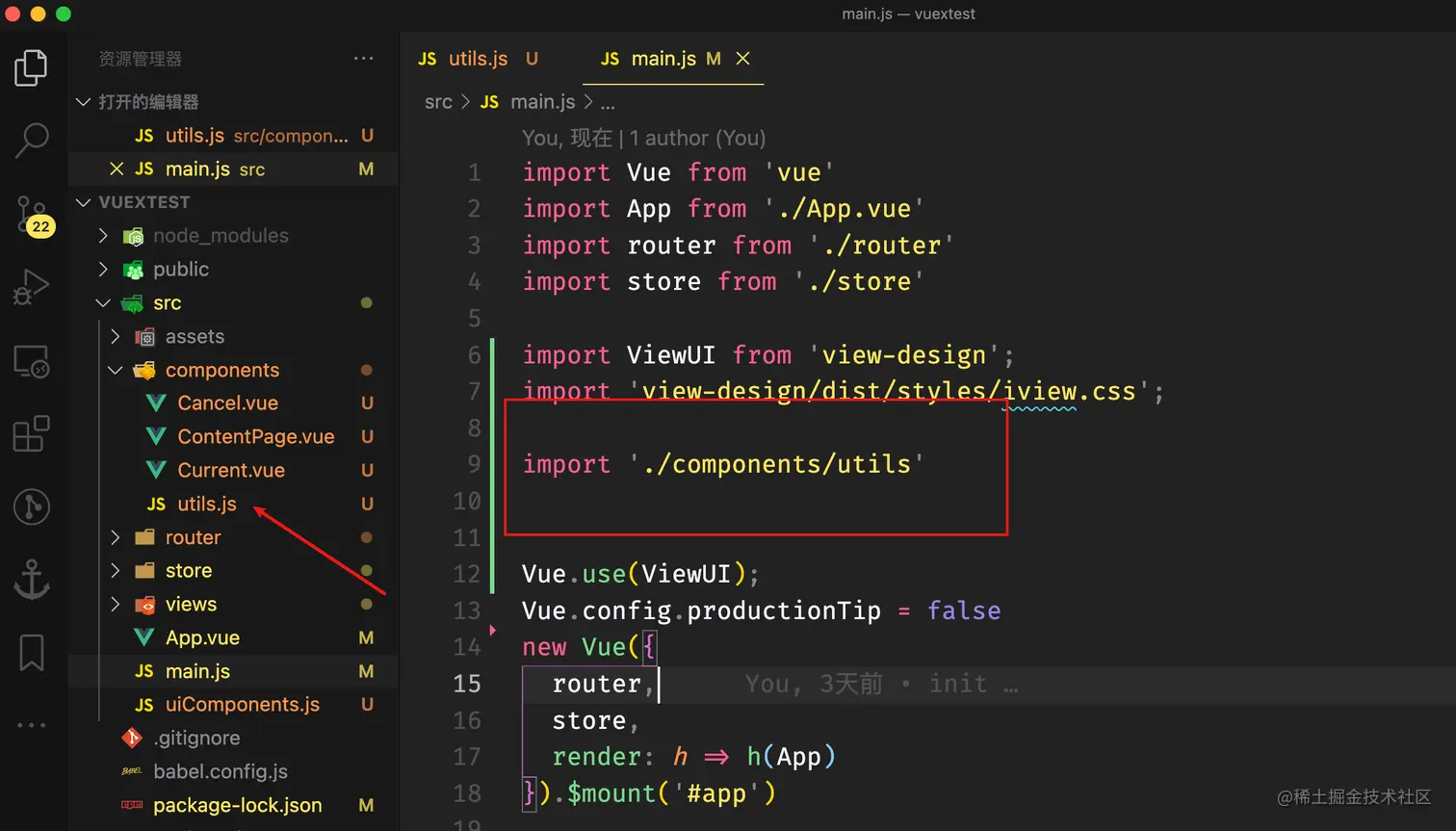Click main.js in the editor breadcrumb

coord(542,102)
